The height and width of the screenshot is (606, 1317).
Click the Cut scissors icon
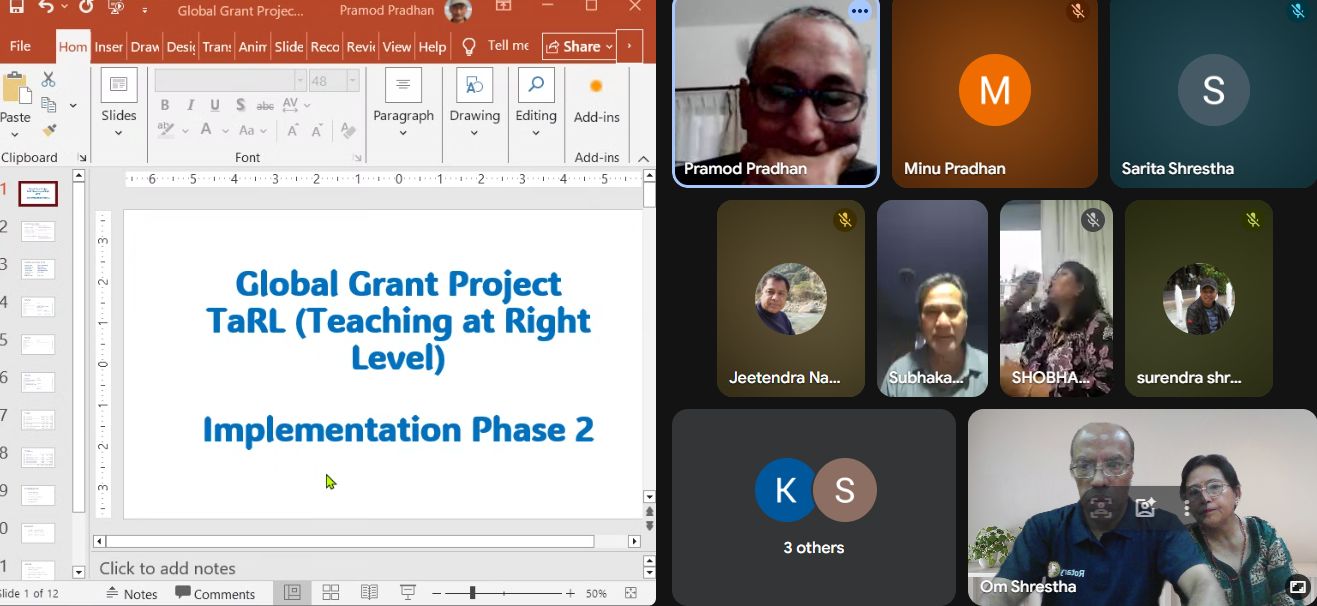(48, 80)
